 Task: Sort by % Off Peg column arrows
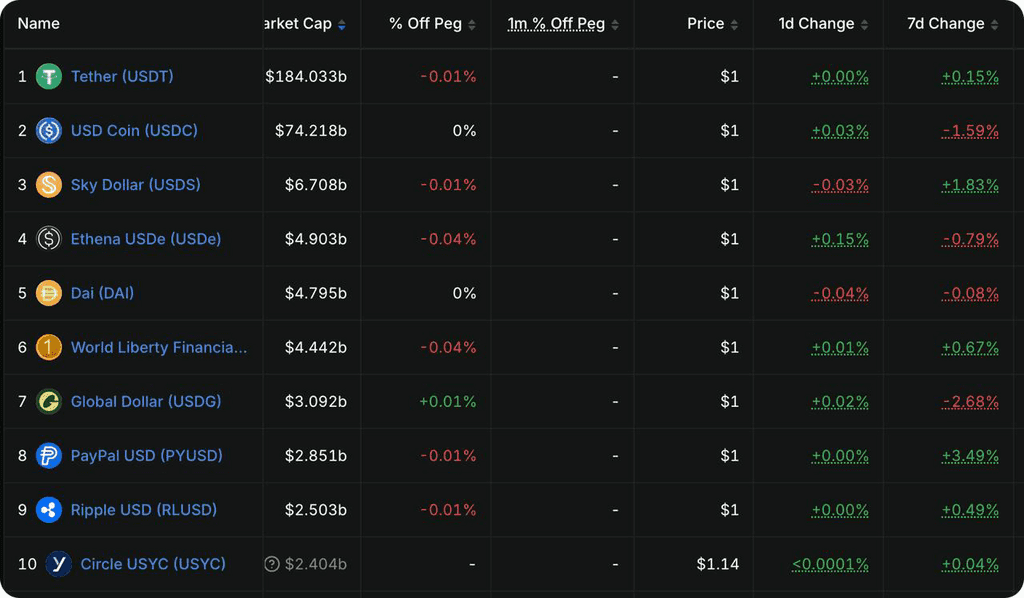472,25
